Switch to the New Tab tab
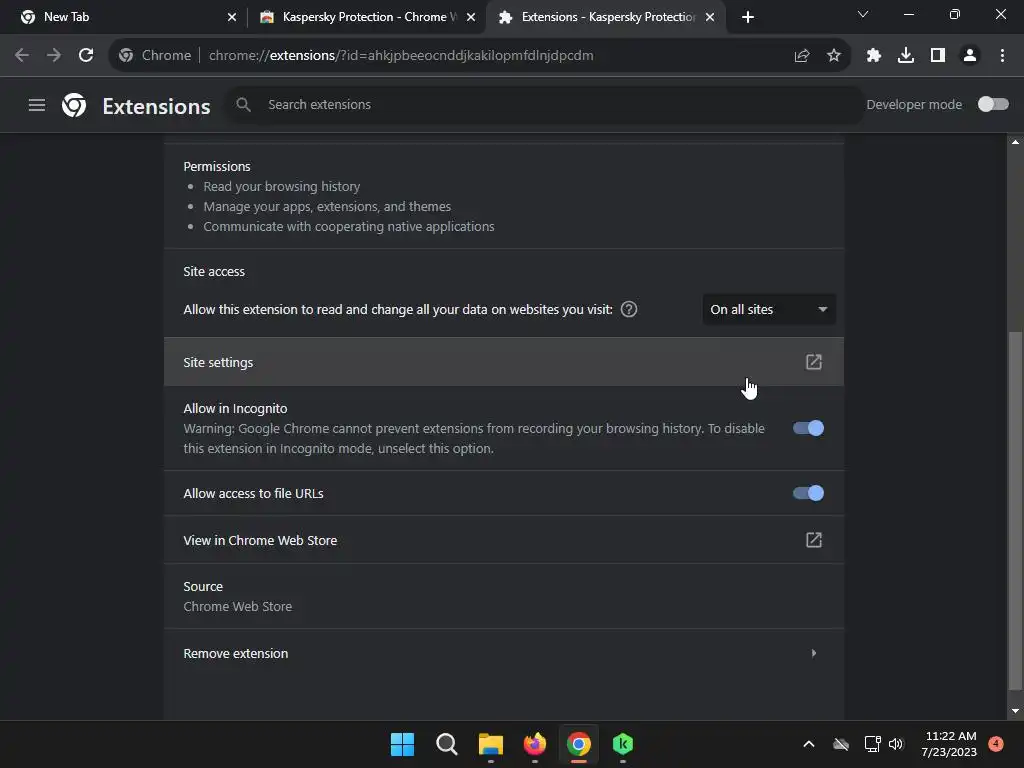This screenshot has width=1024, height=768. 123,17
